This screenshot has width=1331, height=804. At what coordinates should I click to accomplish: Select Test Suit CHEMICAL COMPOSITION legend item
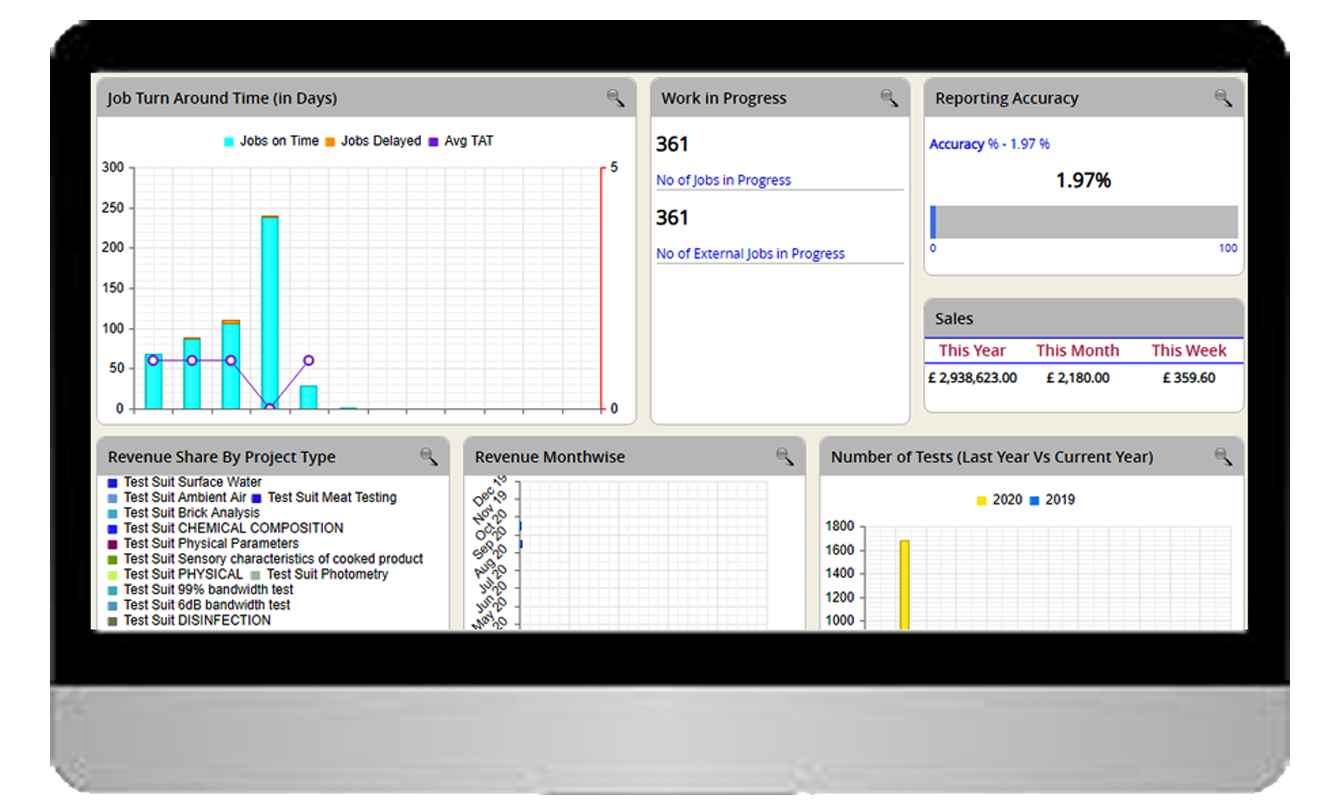click(x=226, y=528)
